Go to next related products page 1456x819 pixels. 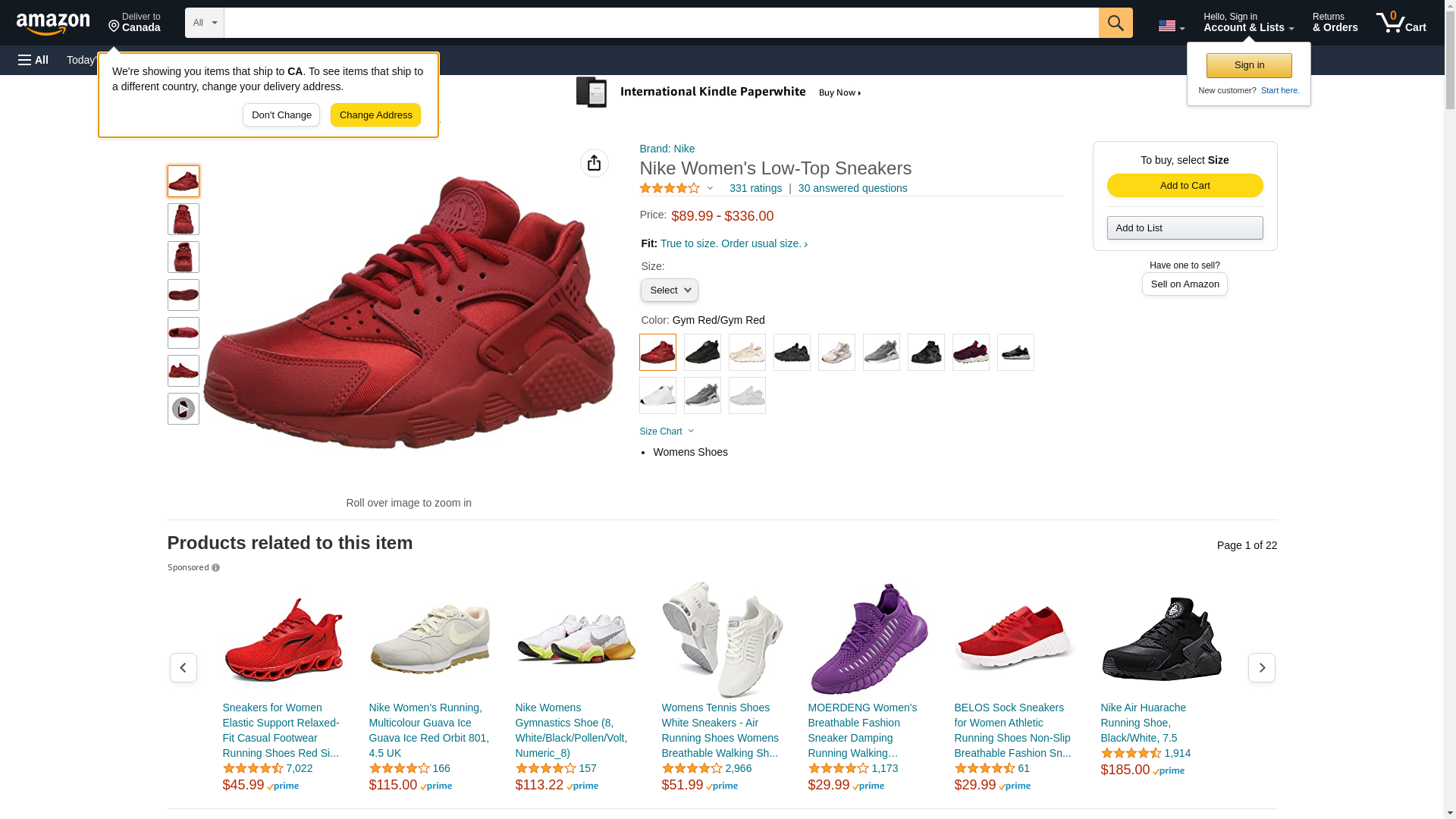(1261, 667)
